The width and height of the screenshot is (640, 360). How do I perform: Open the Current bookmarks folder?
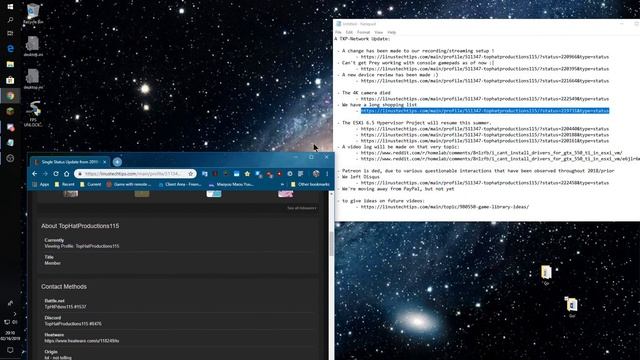coord(90,184)
